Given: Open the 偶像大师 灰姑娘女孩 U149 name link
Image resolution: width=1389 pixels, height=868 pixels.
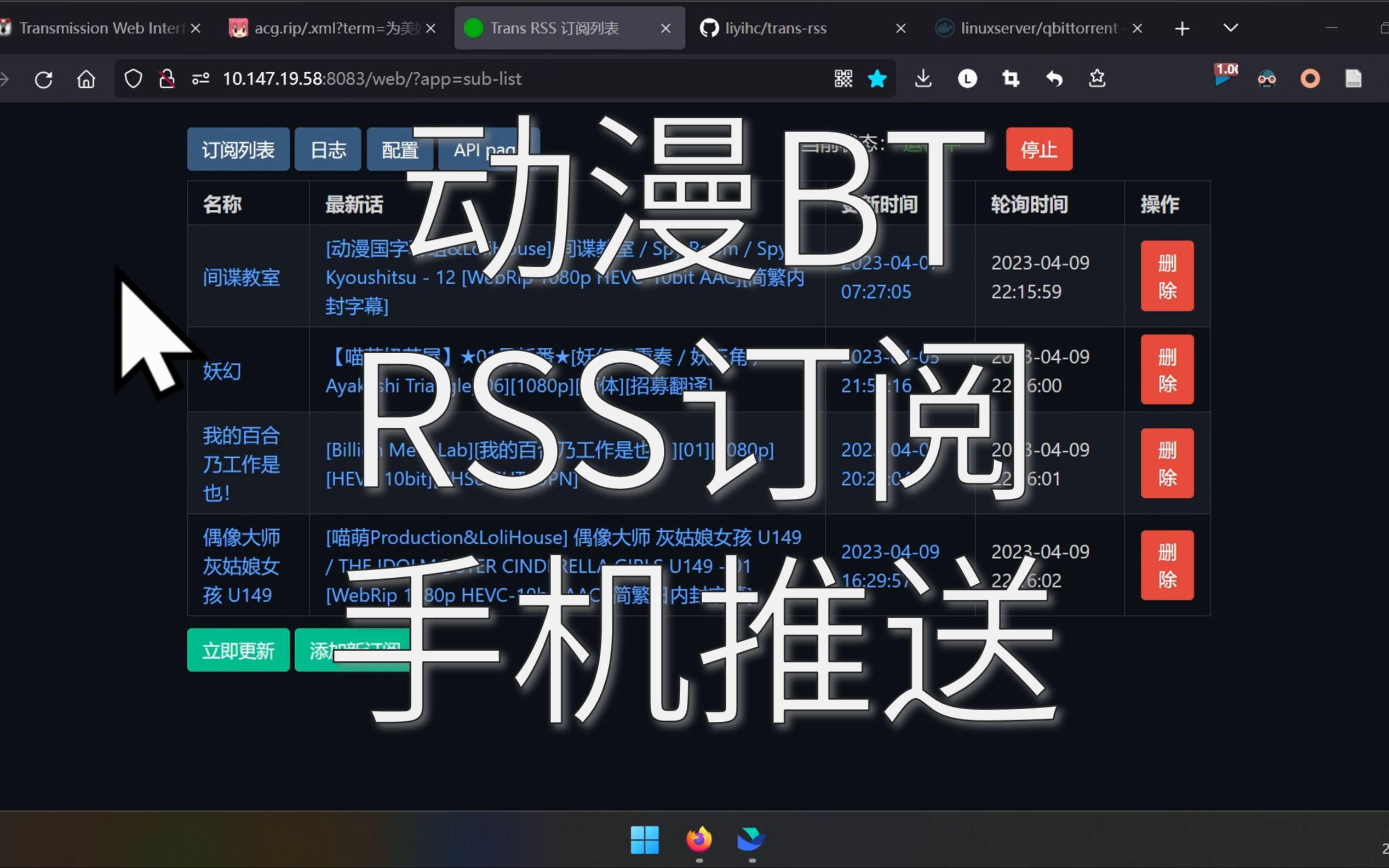Looking at the screenshot, I should tap(241, 566).
